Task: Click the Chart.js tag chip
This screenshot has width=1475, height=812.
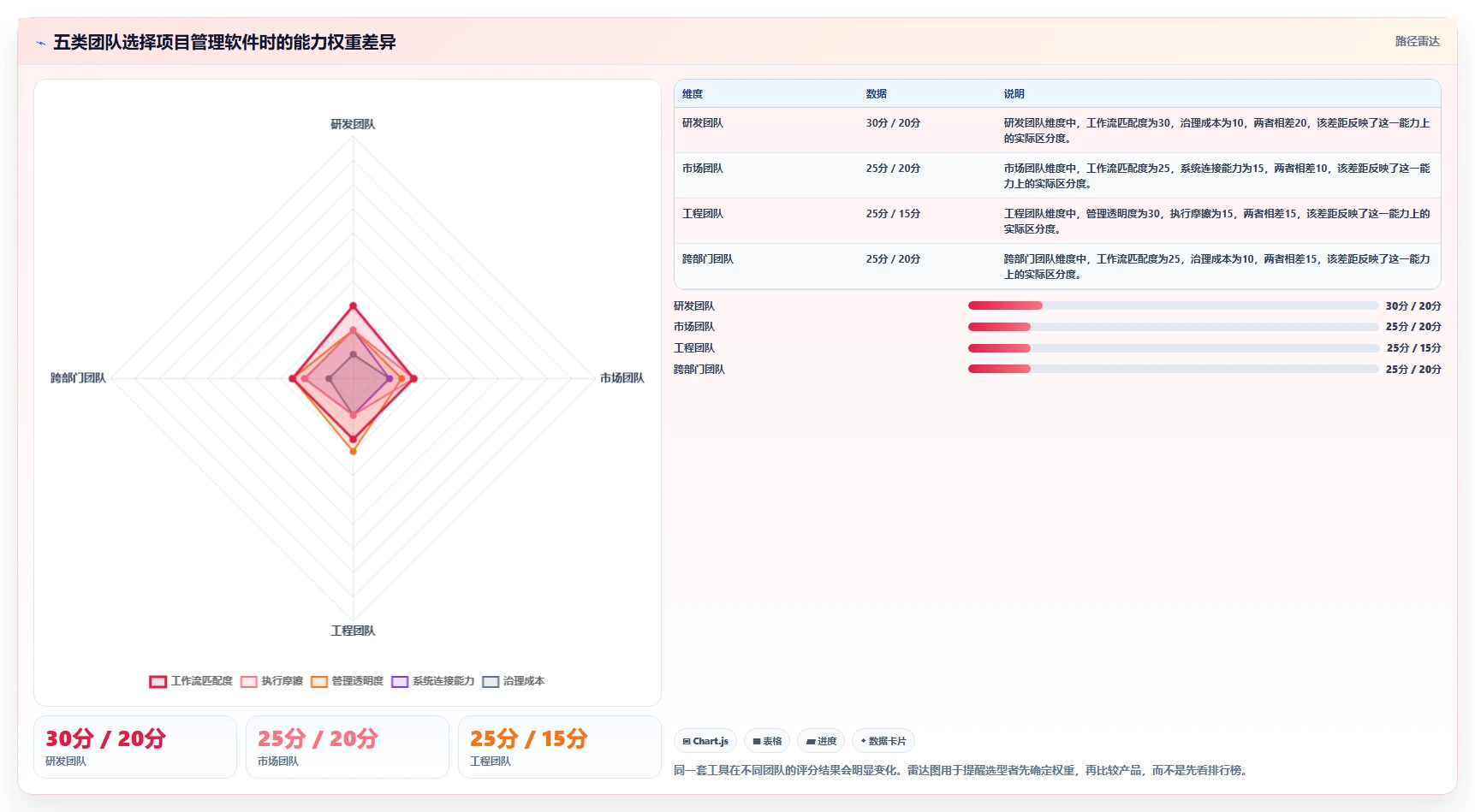Action: tap(705, 741)
